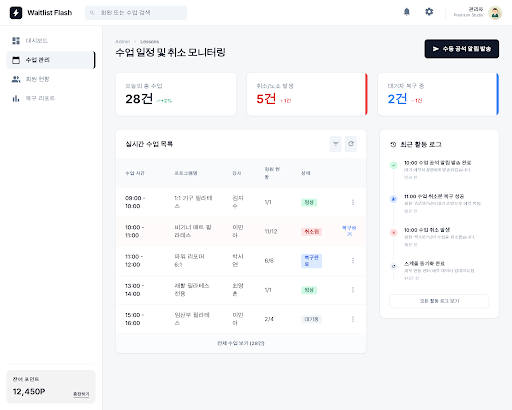The height and width of the screenshot is (410, 512).
Task: Click the Waitlist Flash lightning logo
Action: pos(16,13)
